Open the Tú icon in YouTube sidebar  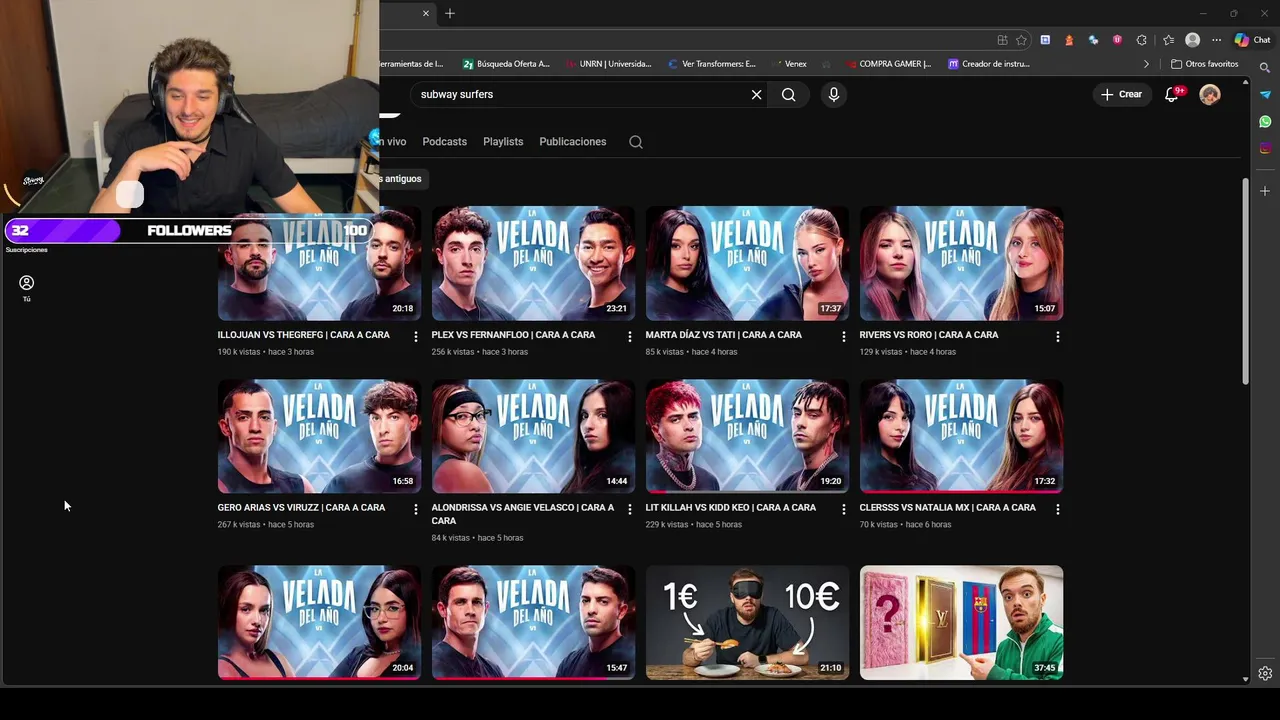(27, 288)
